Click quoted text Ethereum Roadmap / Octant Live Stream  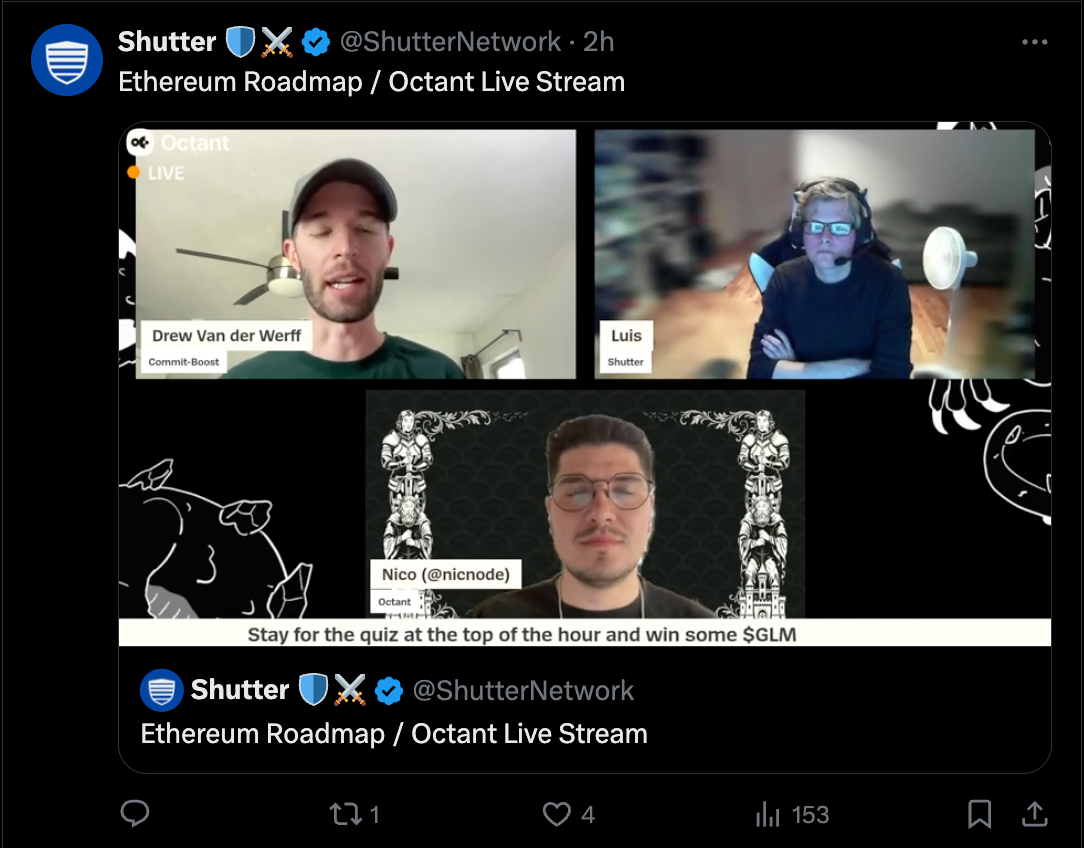coord(394,733)
